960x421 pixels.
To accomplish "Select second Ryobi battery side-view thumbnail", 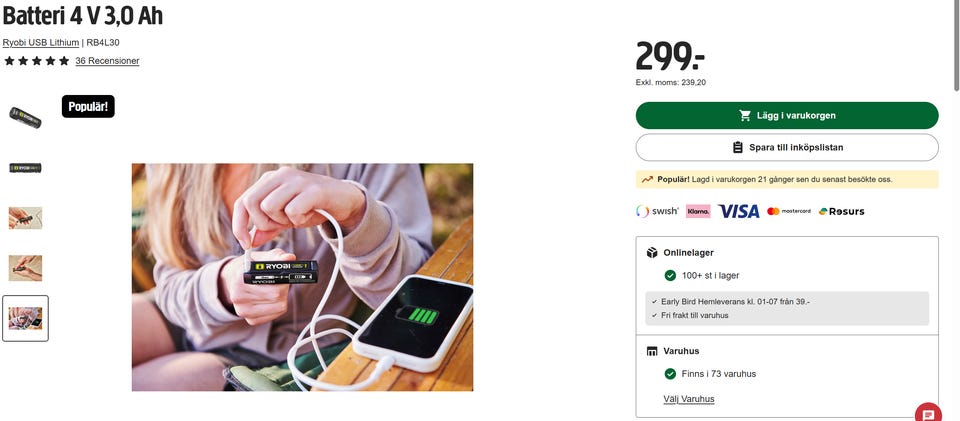I will [x=25, y=168].
